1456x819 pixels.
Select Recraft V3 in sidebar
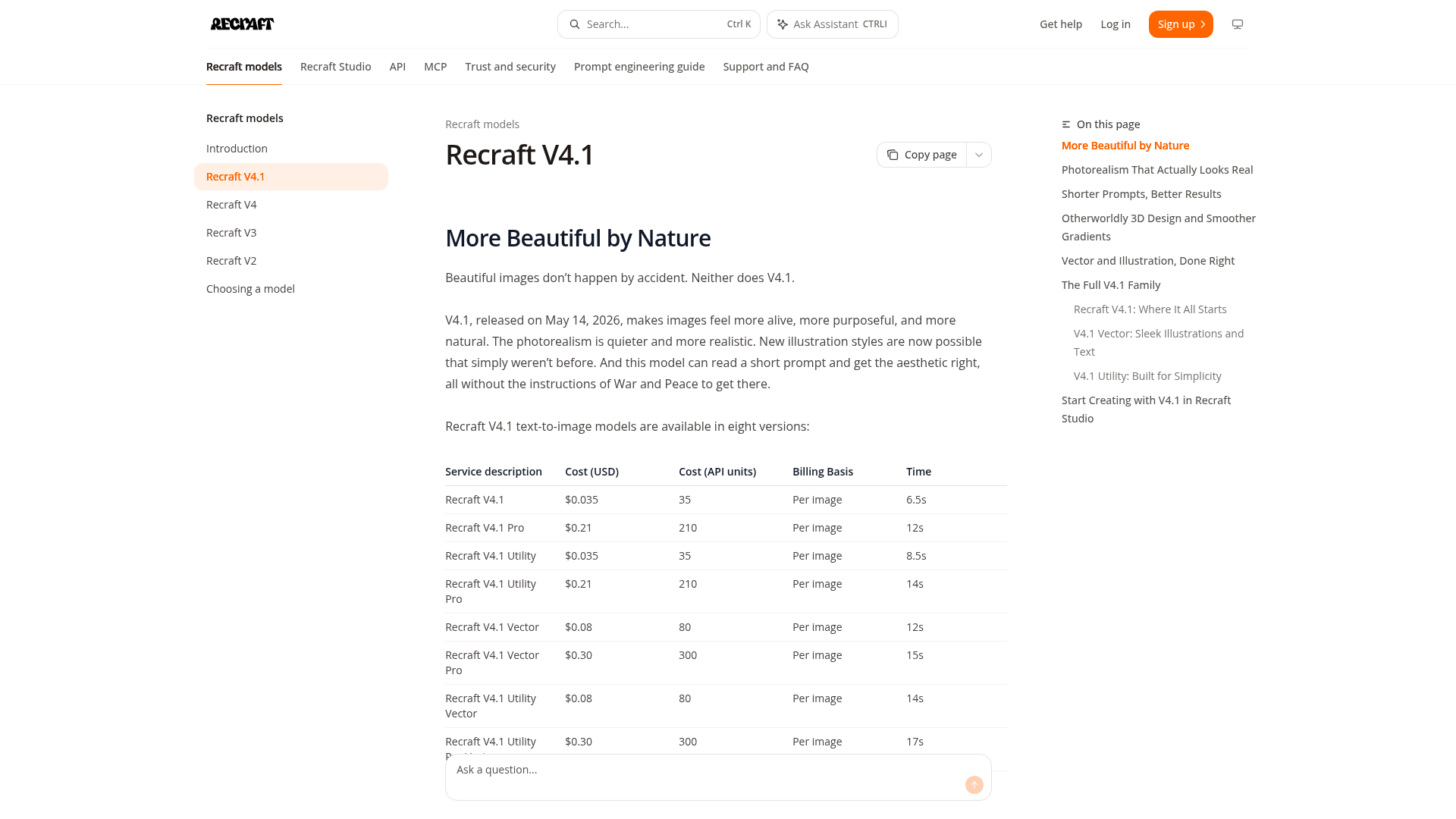(x=291, y=233)
